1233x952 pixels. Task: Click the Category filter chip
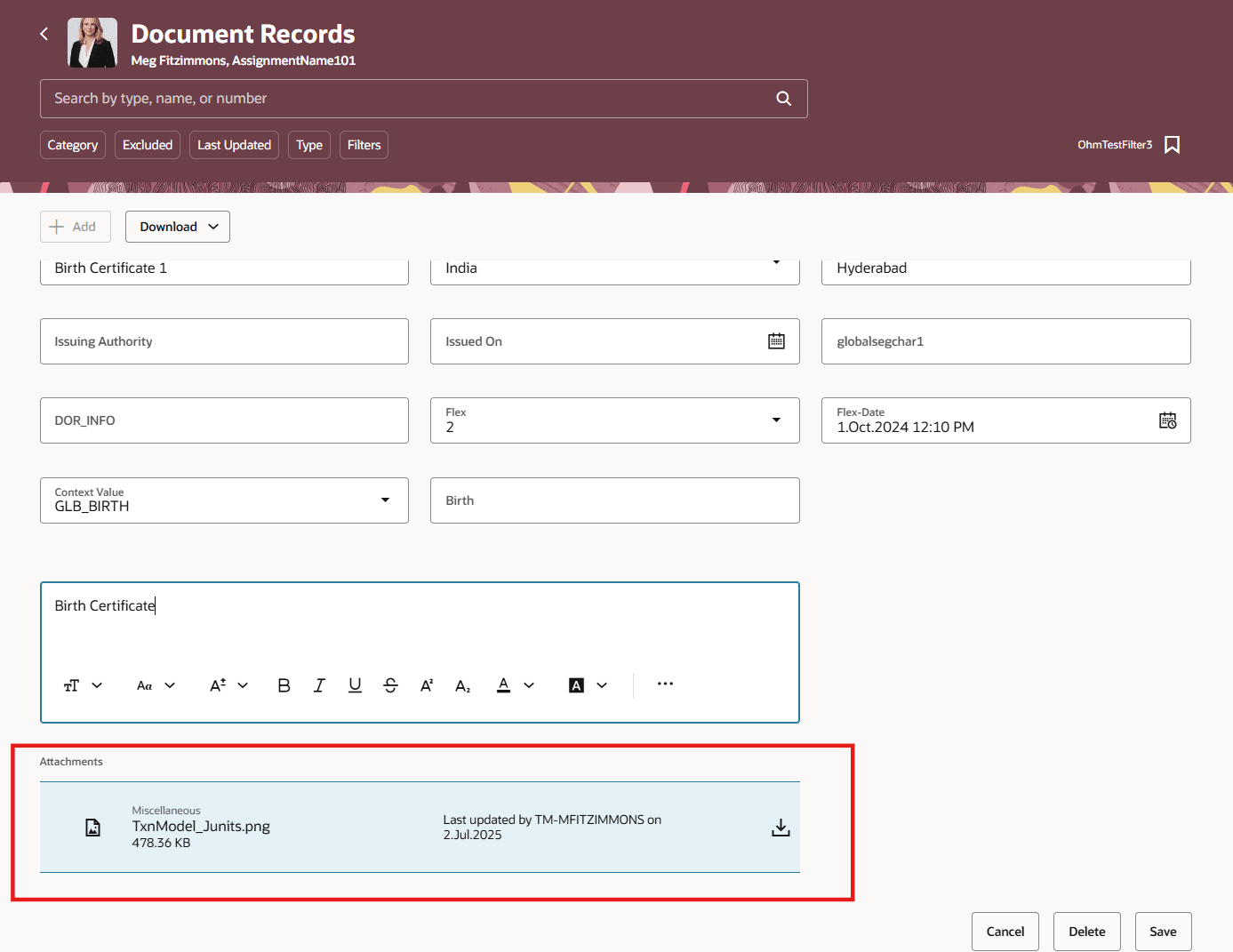click(73, 145)
